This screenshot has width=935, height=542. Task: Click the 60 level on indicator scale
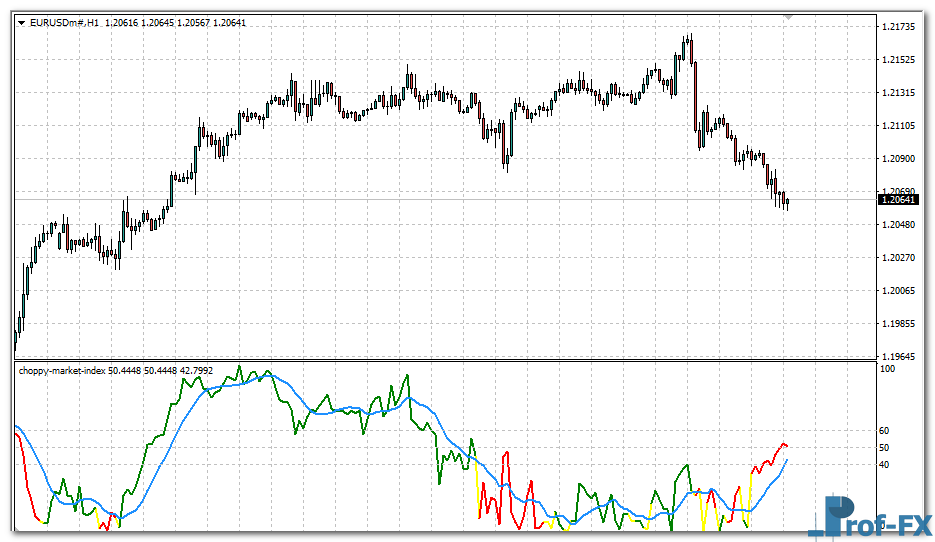tap(884, 431)
